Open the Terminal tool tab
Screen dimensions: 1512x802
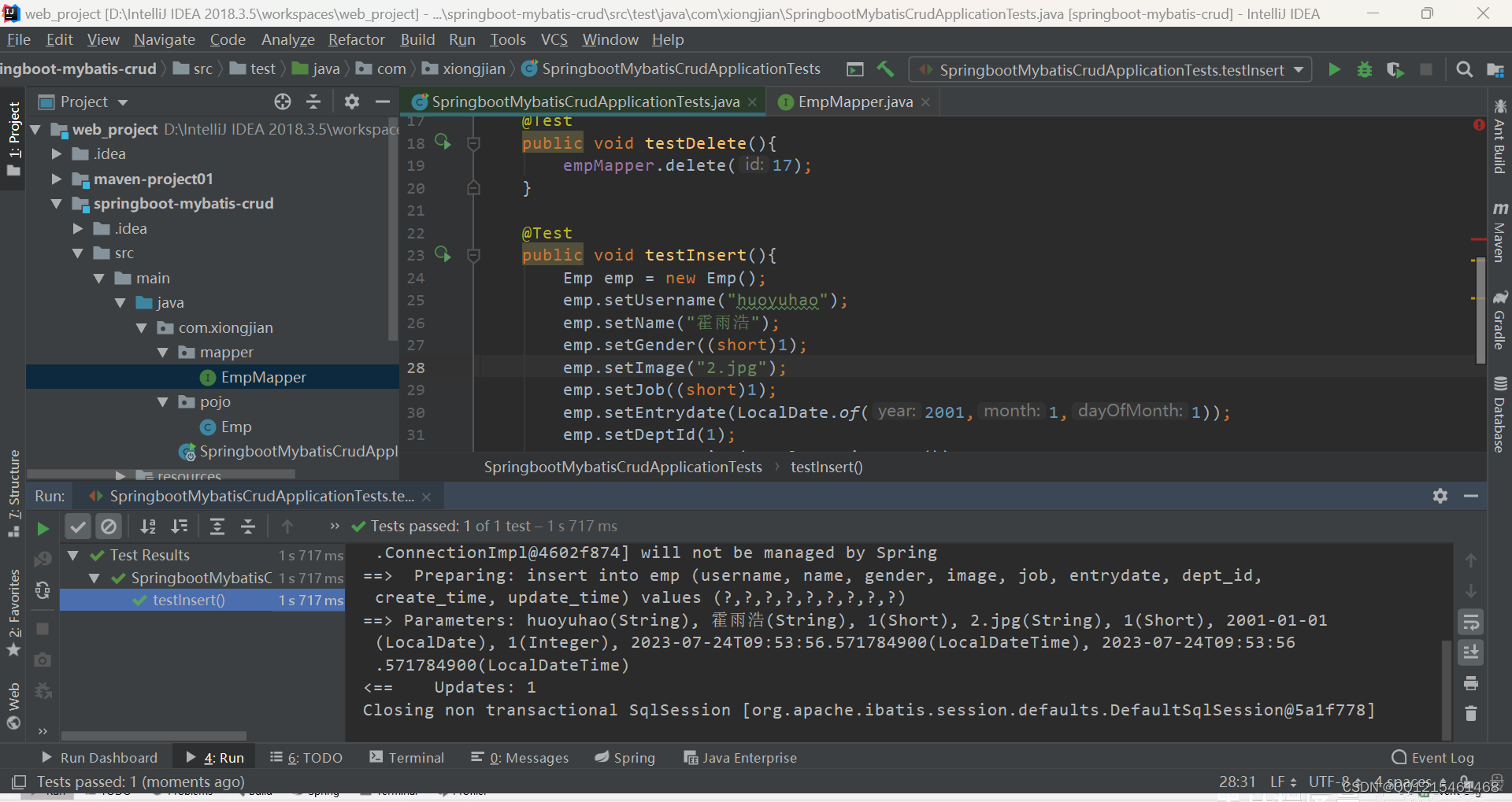click(407, 757)
